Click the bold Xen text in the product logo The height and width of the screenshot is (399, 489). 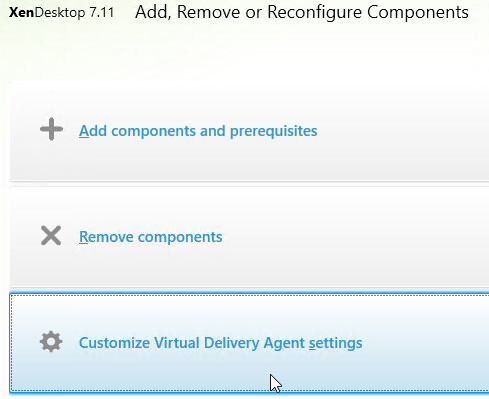click(x=21, y=13)
